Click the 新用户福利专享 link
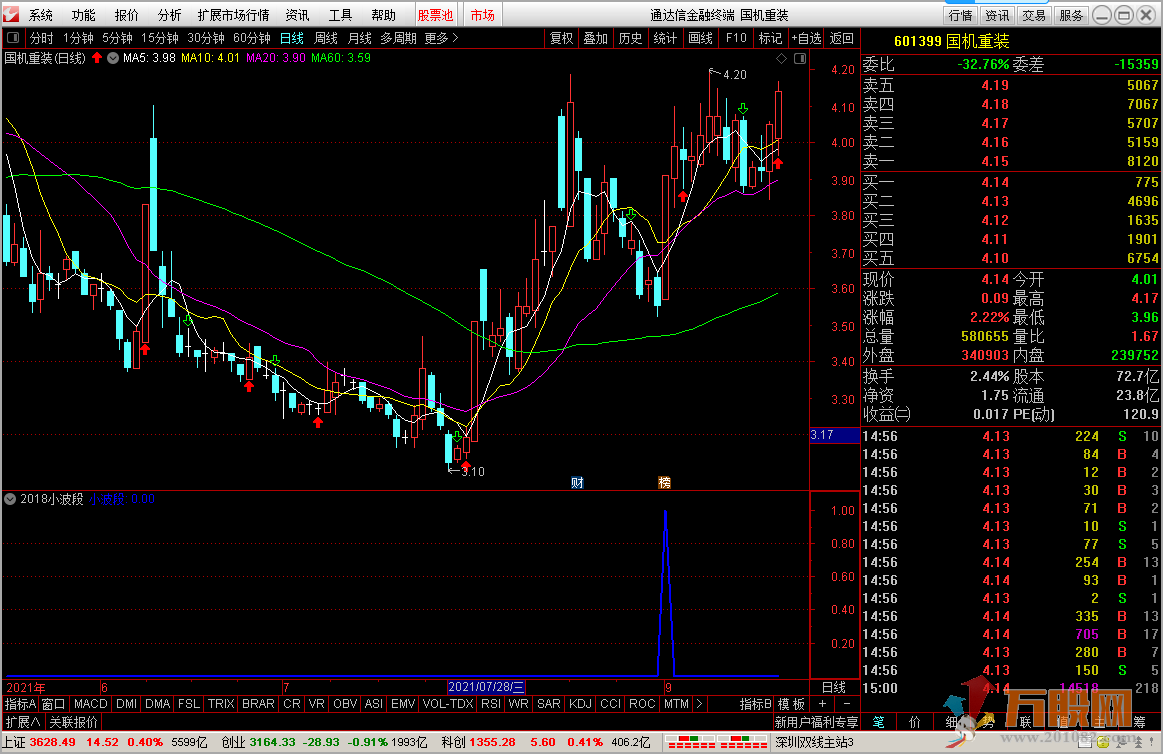Screen dimensions: 1163x754 [816, 722]
